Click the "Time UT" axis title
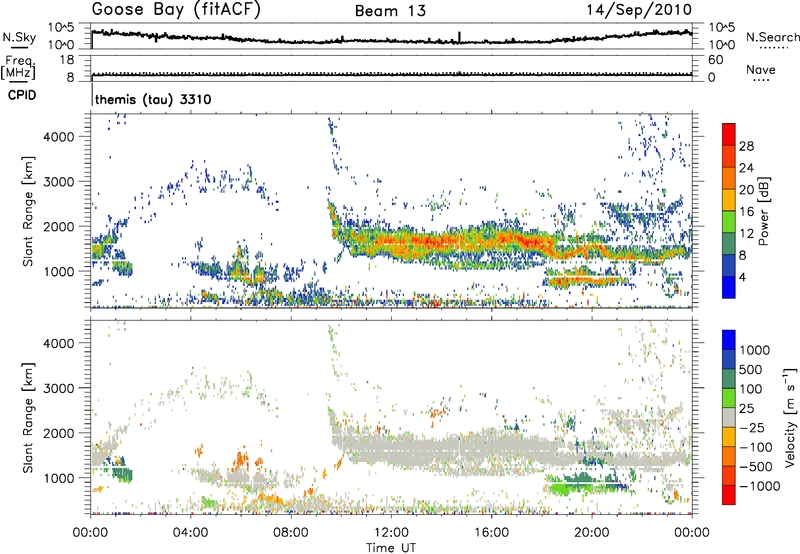The width and height of the screenshot is (800, 554). [391, 548]
